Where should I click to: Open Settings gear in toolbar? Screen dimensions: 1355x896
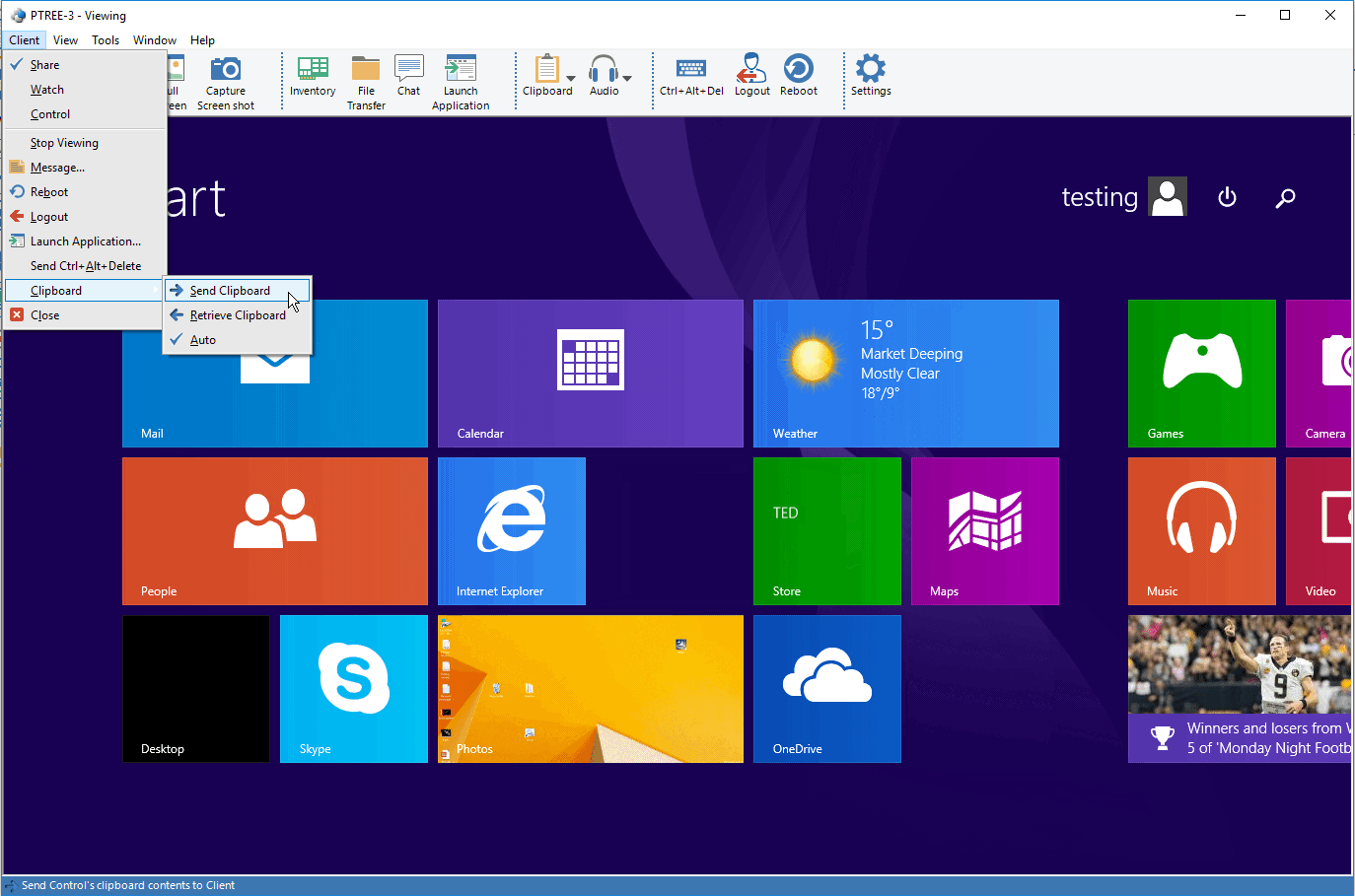(x=871, y=77)
